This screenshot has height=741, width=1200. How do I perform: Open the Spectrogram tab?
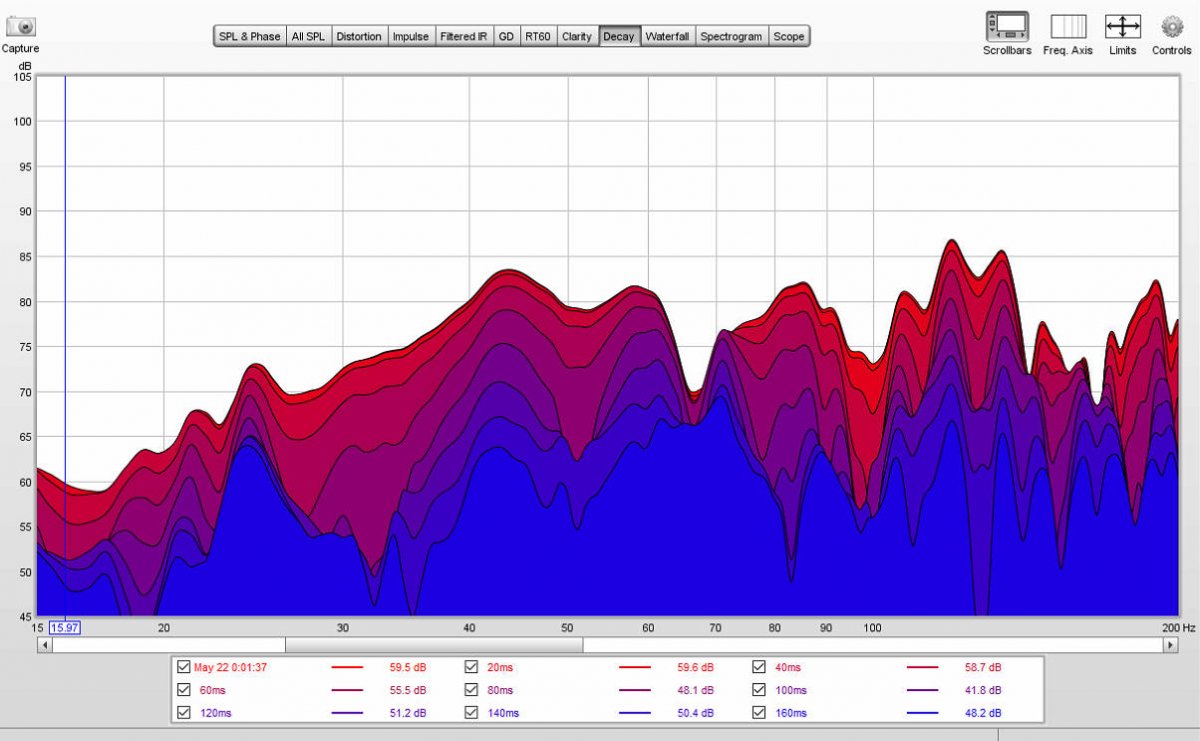coord(731,37)
